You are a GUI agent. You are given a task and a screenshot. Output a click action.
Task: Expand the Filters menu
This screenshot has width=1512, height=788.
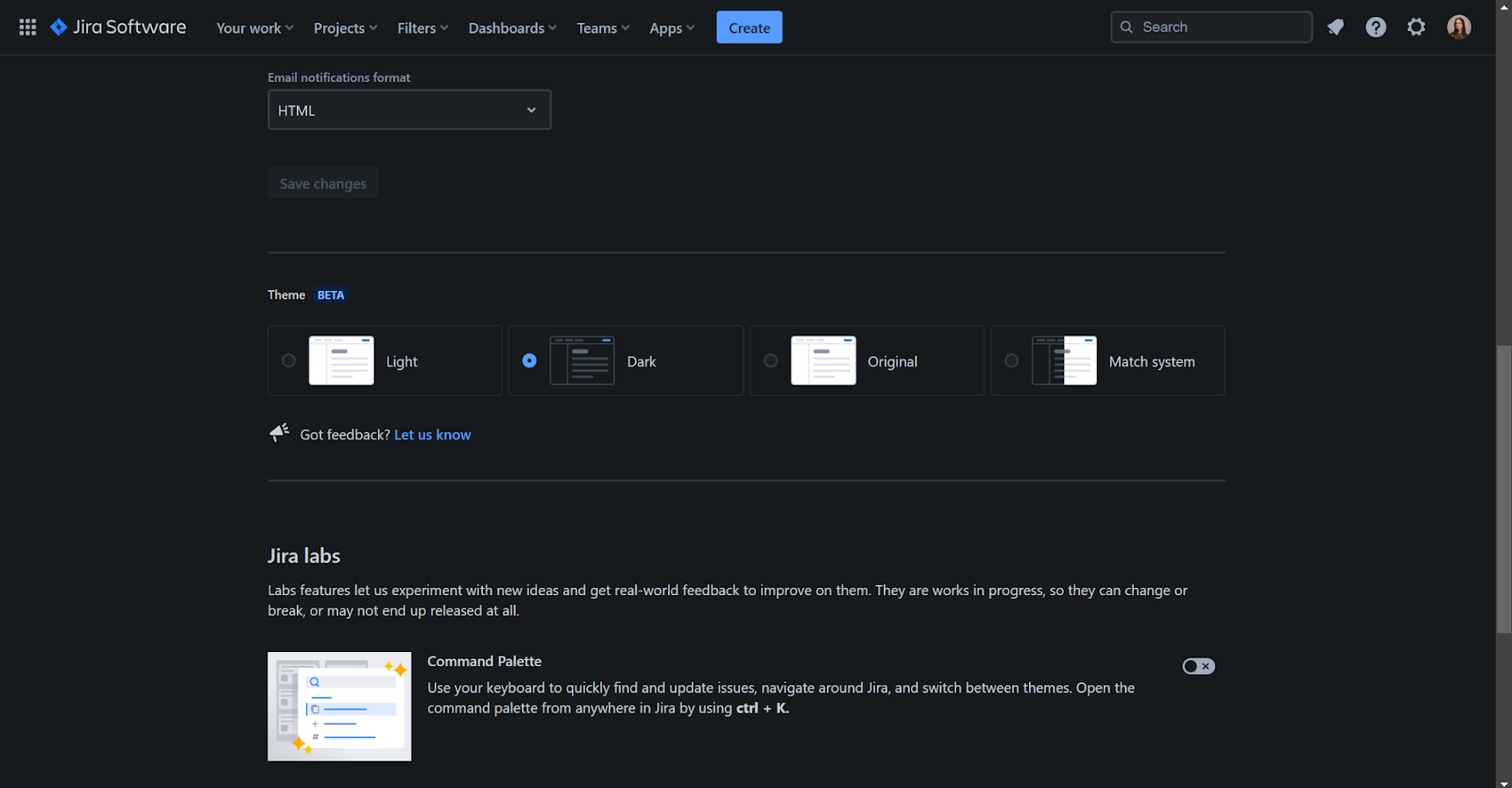pyautogui.click(x=422, y=28)
